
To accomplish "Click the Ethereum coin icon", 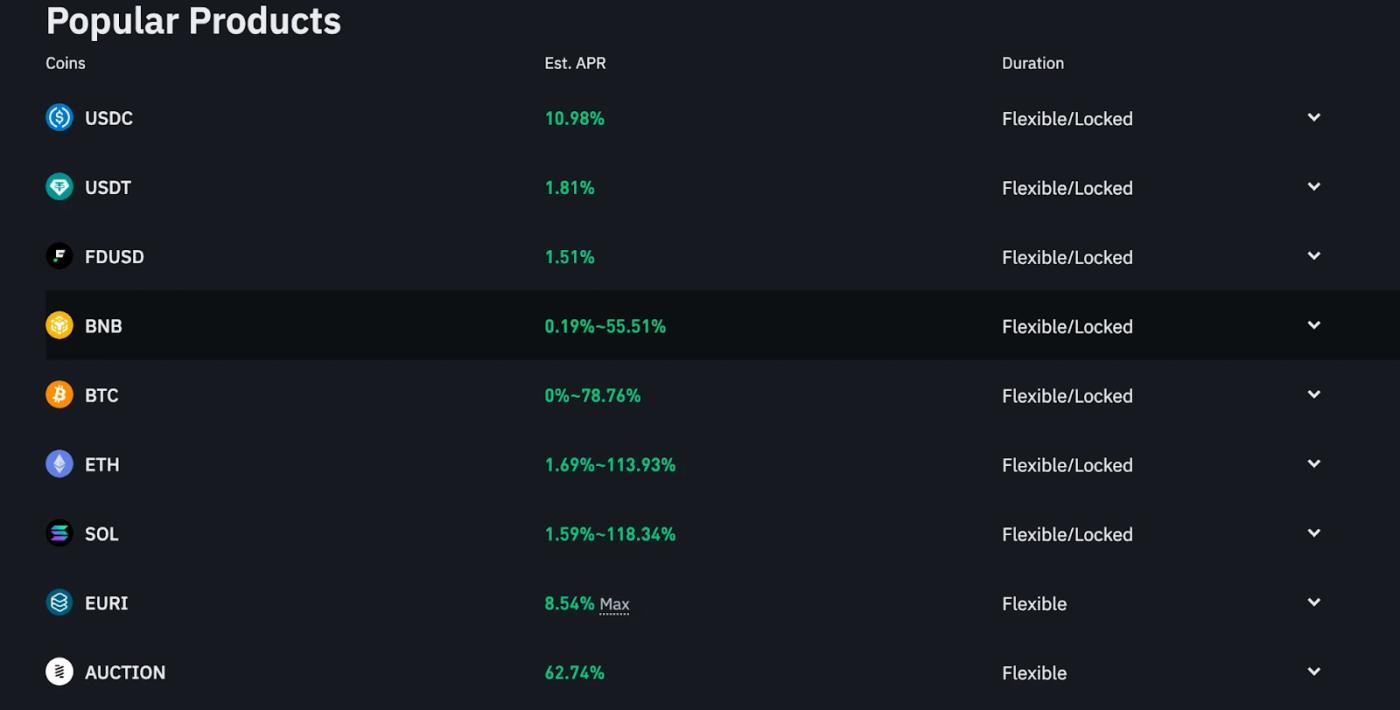I will 58,463.
